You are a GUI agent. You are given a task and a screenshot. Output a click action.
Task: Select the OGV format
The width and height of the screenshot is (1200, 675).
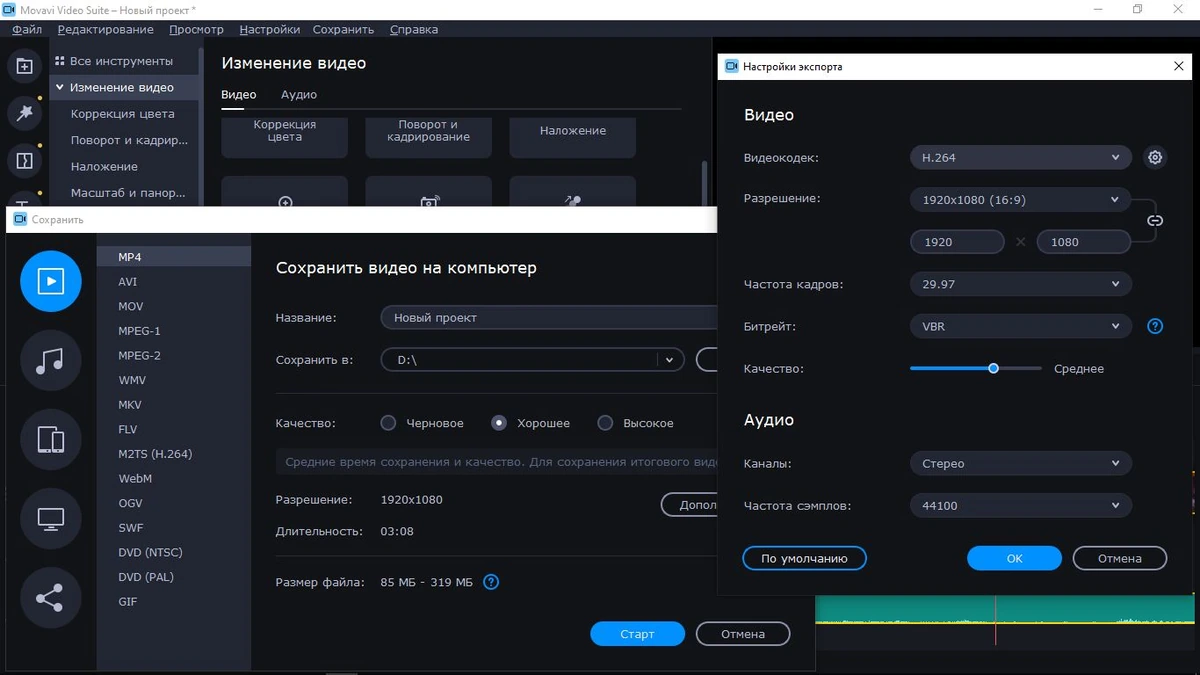174,503
